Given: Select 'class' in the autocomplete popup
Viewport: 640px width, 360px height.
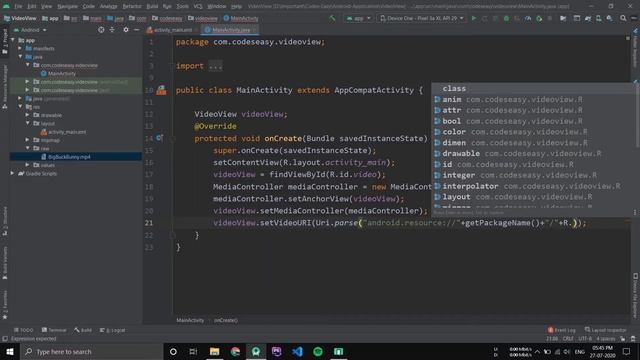Looking at the screenshot, I should click(533, 88).
